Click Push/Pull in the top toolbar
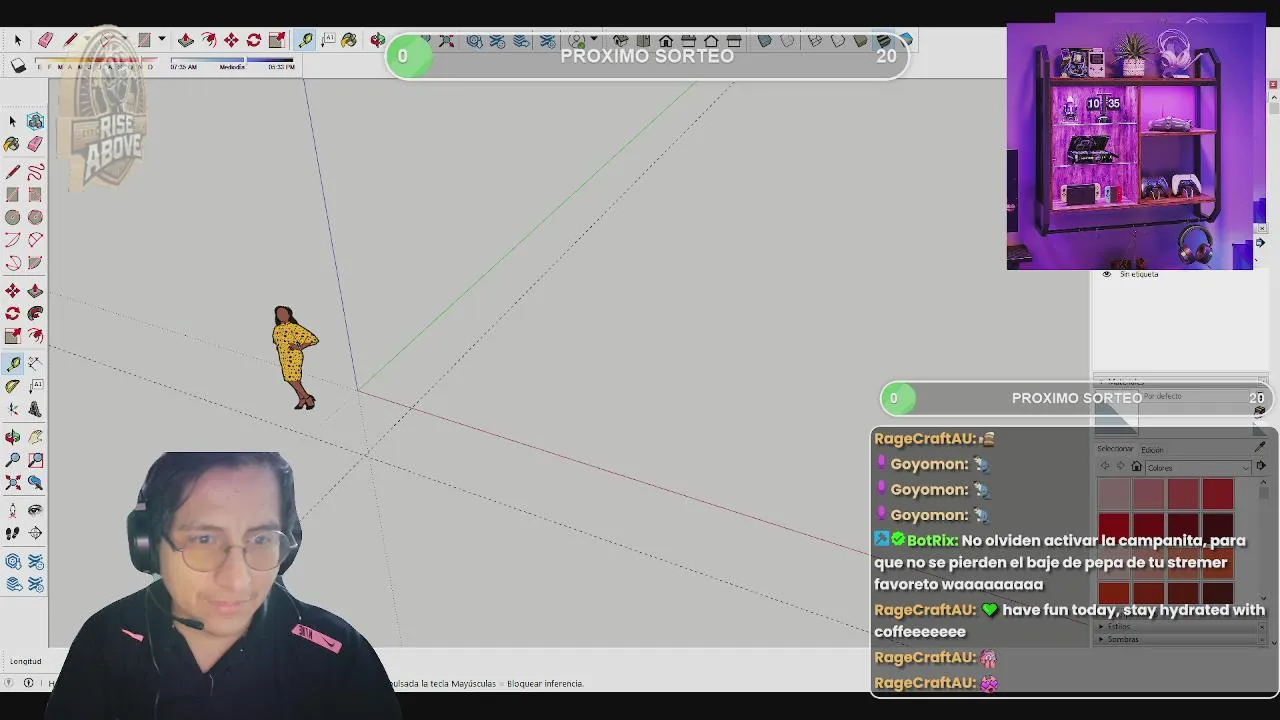The height and width of the screenshot is (720, 1280). [186, 40]
